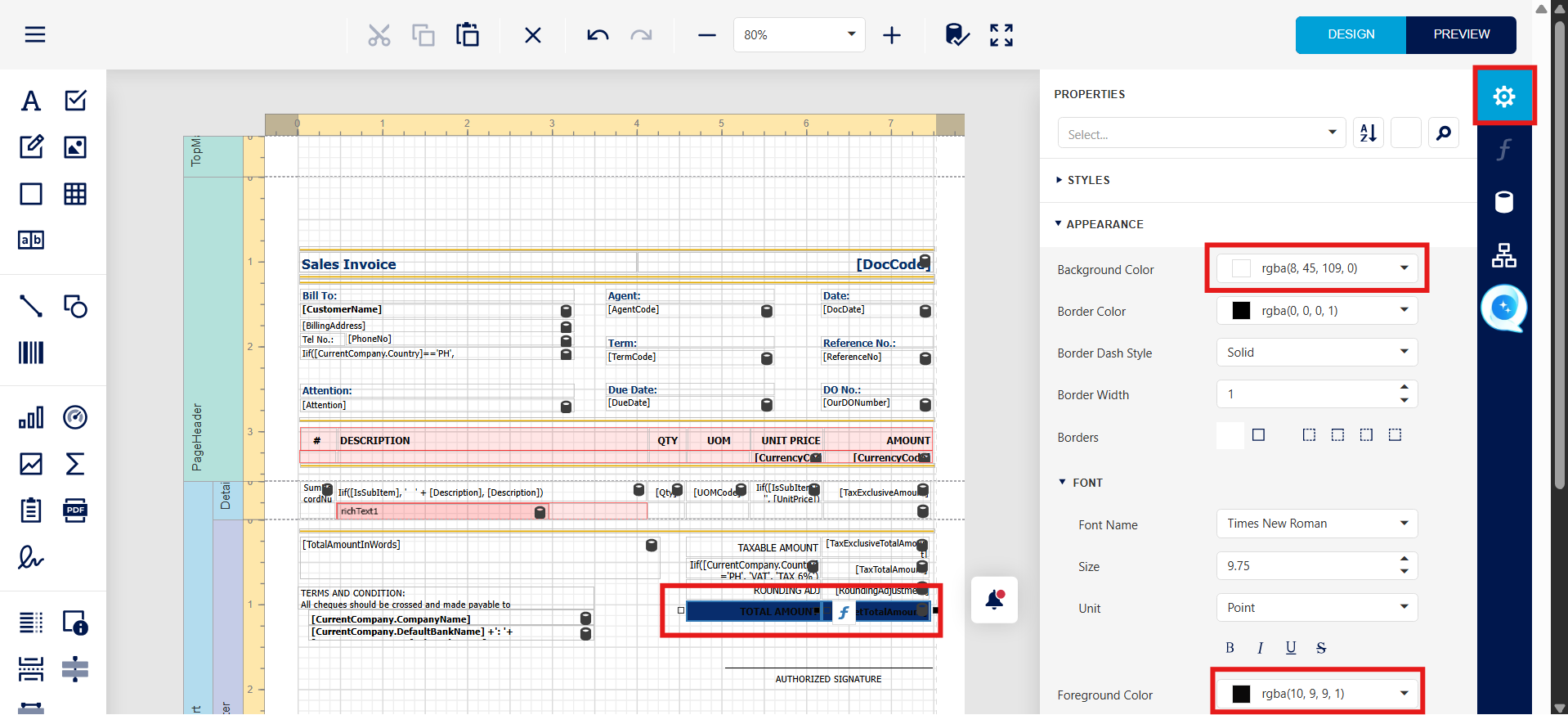Toggle Italic font style

point(1260,648)
